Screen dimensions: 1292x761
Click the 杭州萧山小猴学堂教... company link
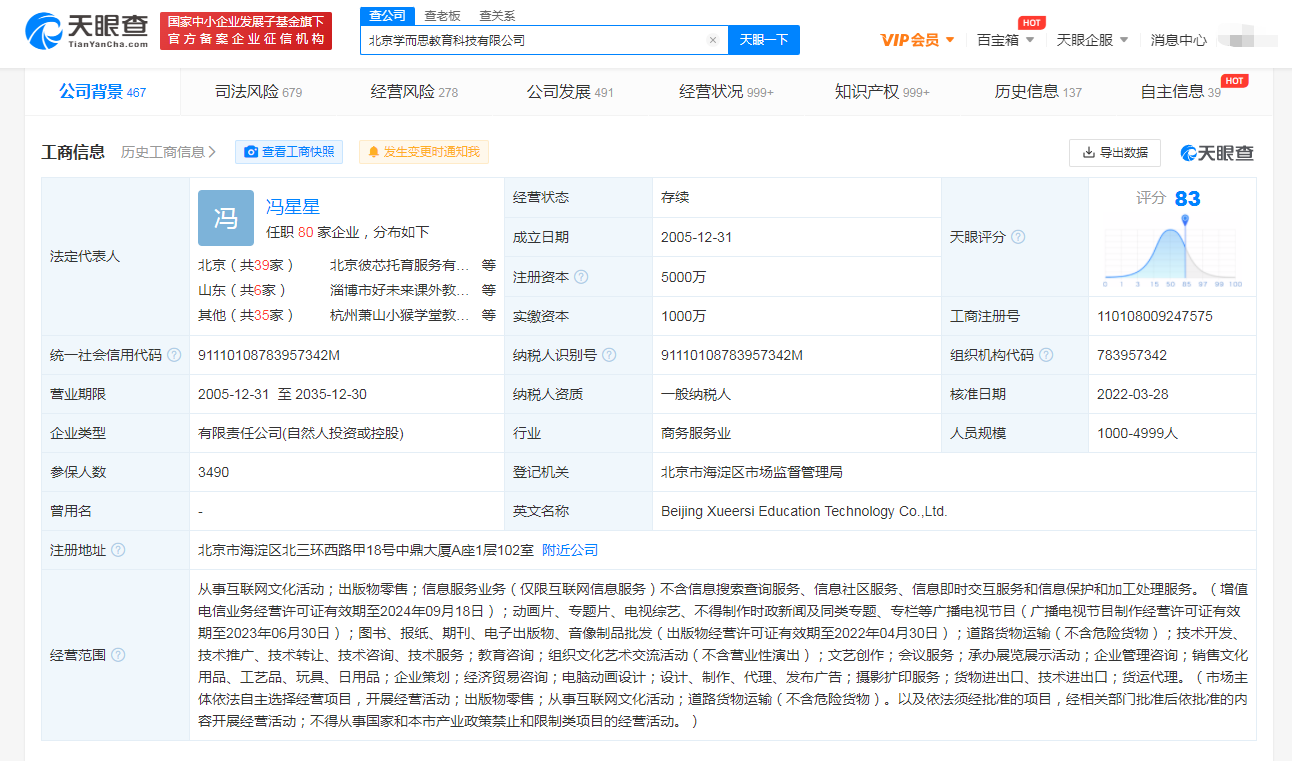tap(400, 315)
